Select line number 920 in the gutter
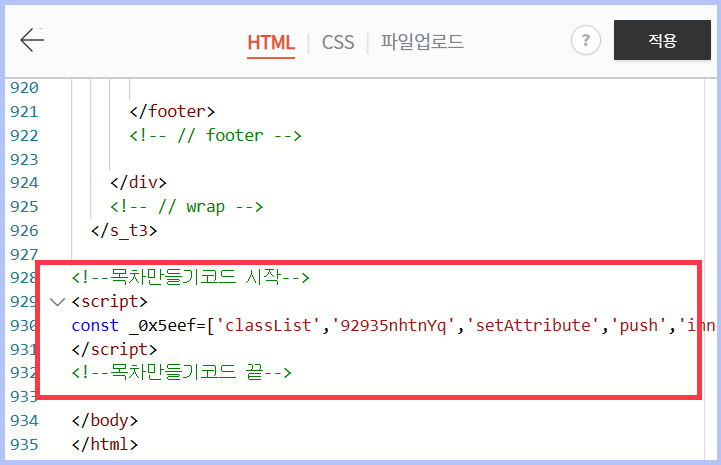 (x=24, y=87)
